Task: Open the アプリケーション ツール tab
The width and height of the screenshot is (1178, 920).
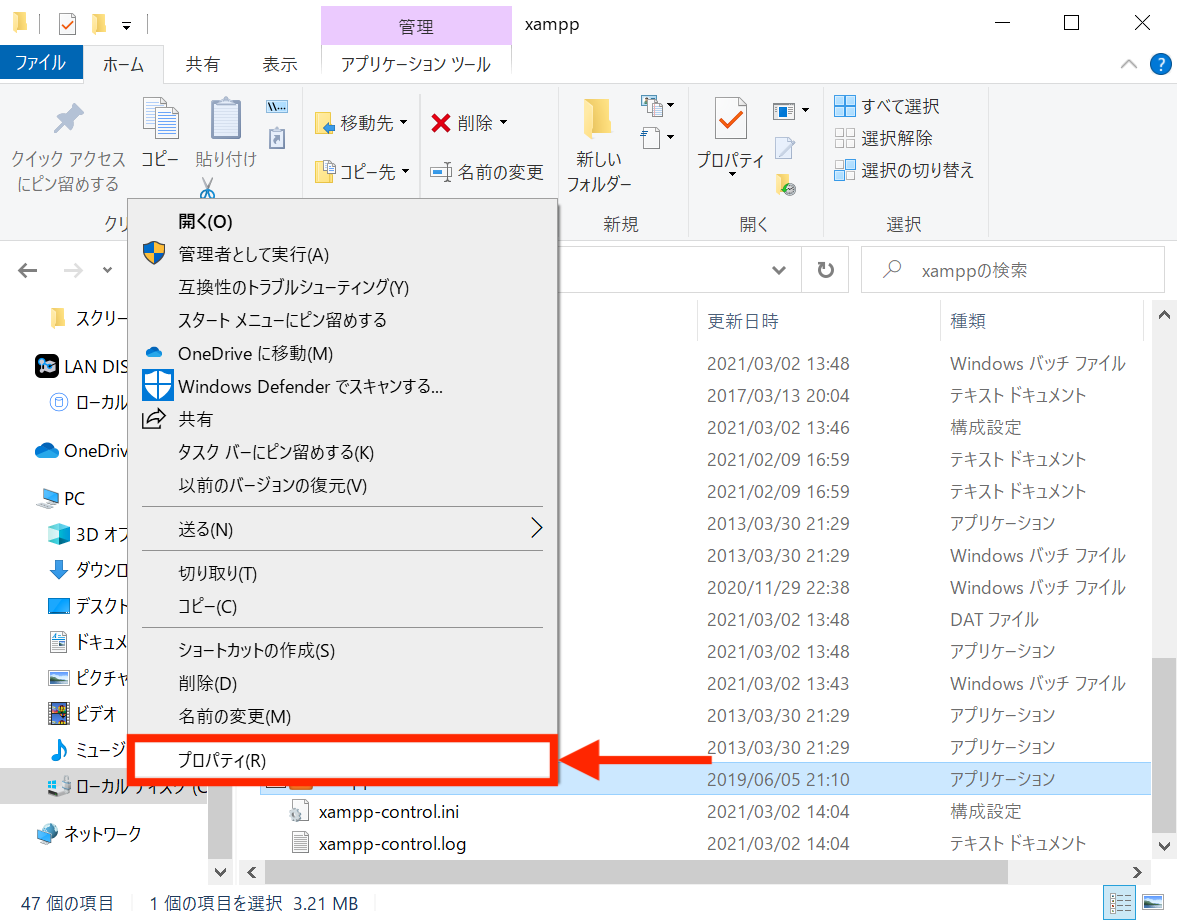Action: [x=416, y=65]
